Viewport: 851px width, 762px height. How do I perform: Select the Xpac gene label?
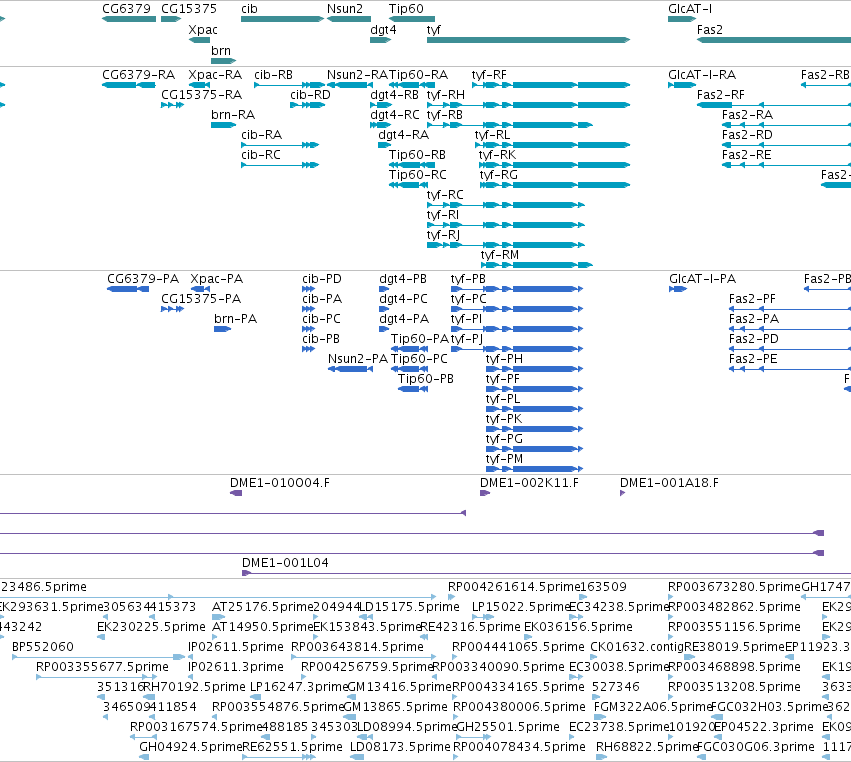tap(203, 30)
